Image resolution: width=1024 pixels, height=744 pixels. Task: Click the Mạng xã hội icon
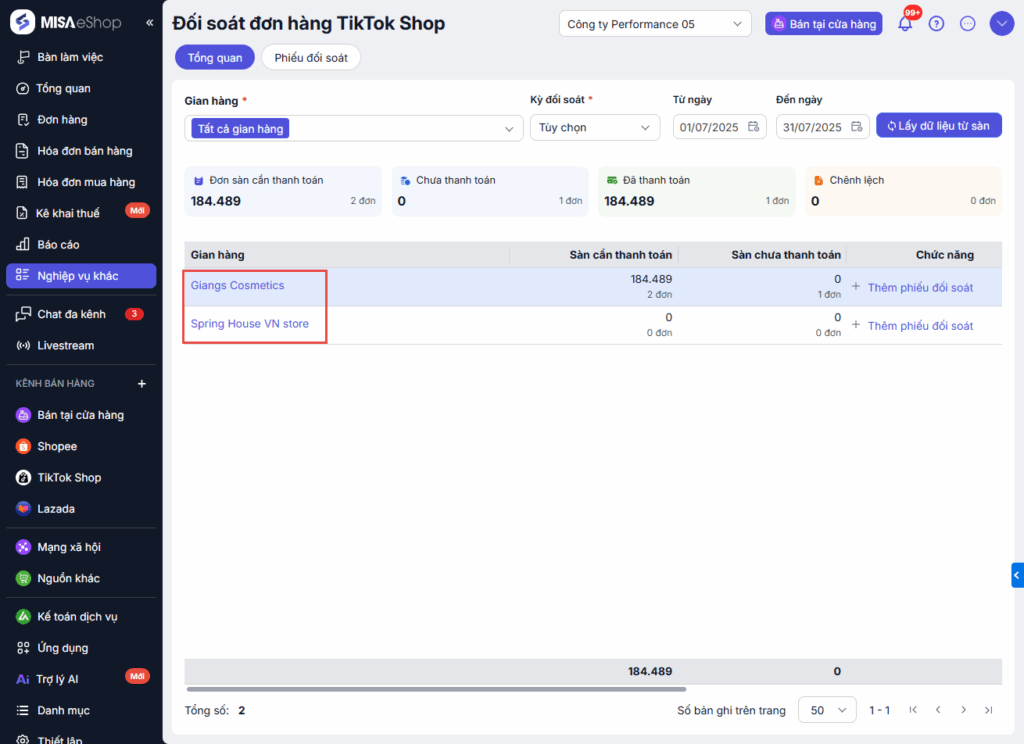24,547
